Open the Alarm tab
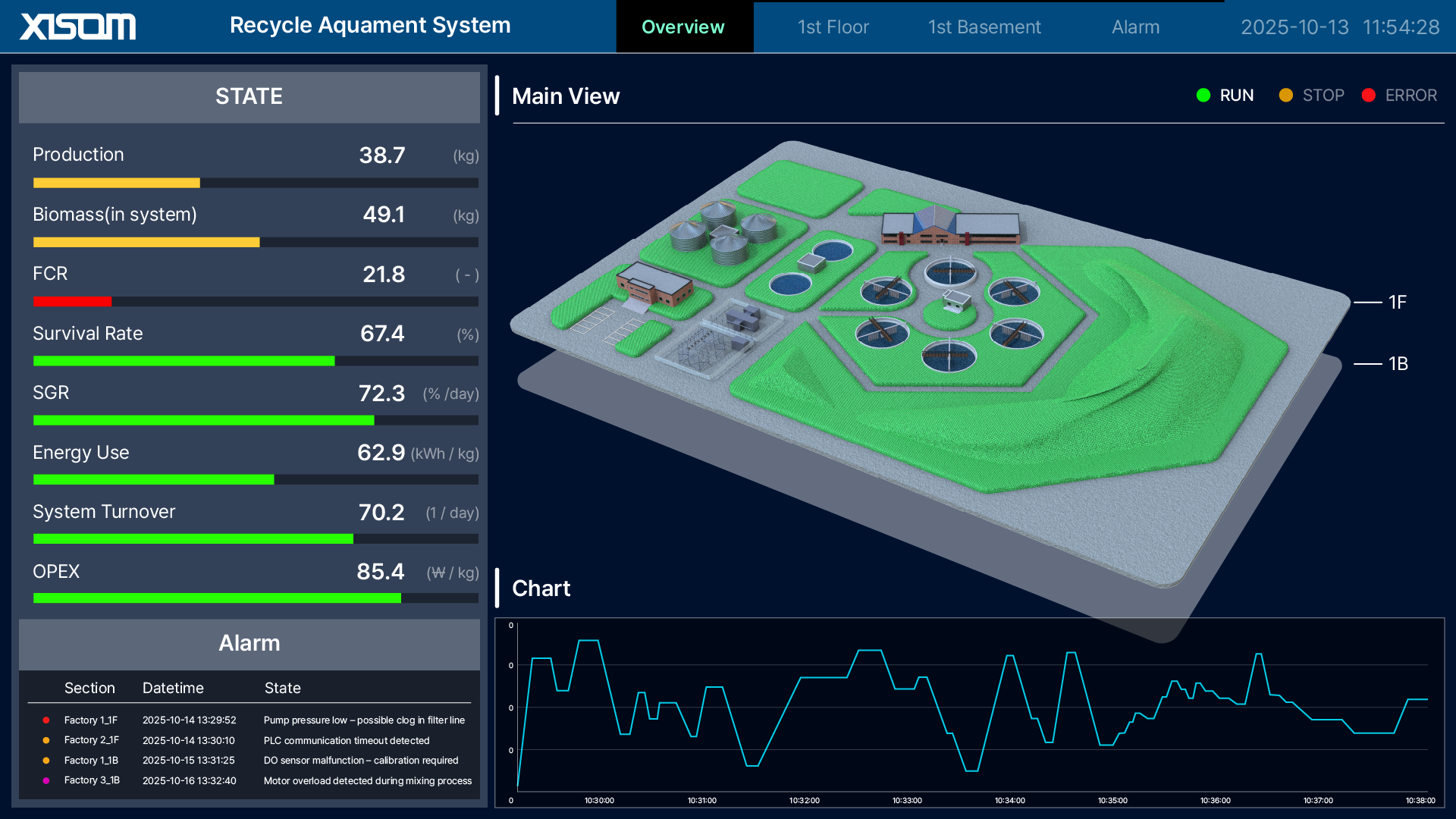 pyautogui.click(x=1135, y=27)
